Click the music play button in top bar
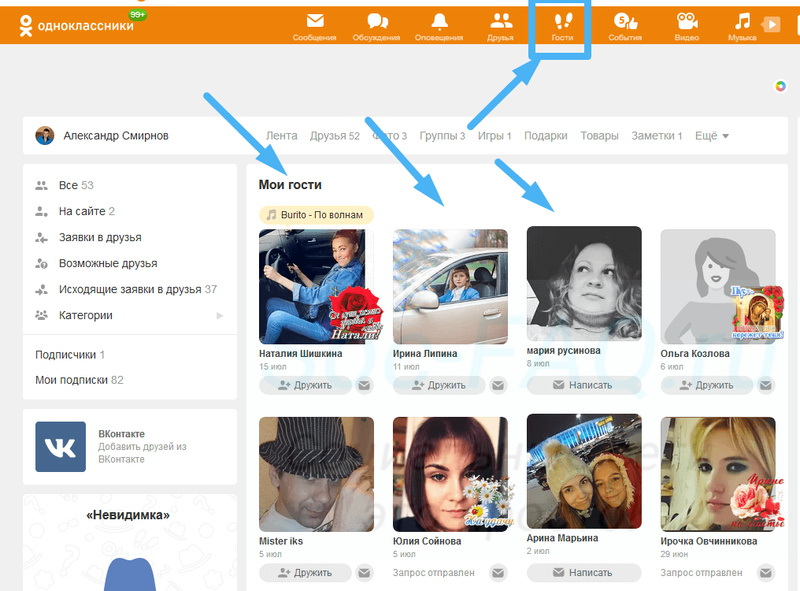 tap(771, 24)
